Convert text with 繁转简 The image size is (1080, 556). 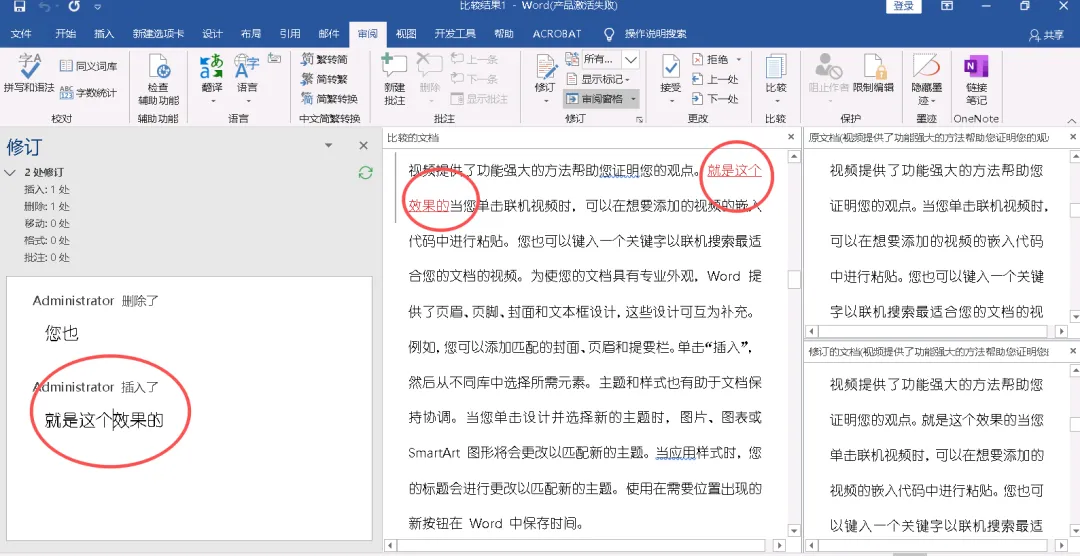click(x=324, y=59)
